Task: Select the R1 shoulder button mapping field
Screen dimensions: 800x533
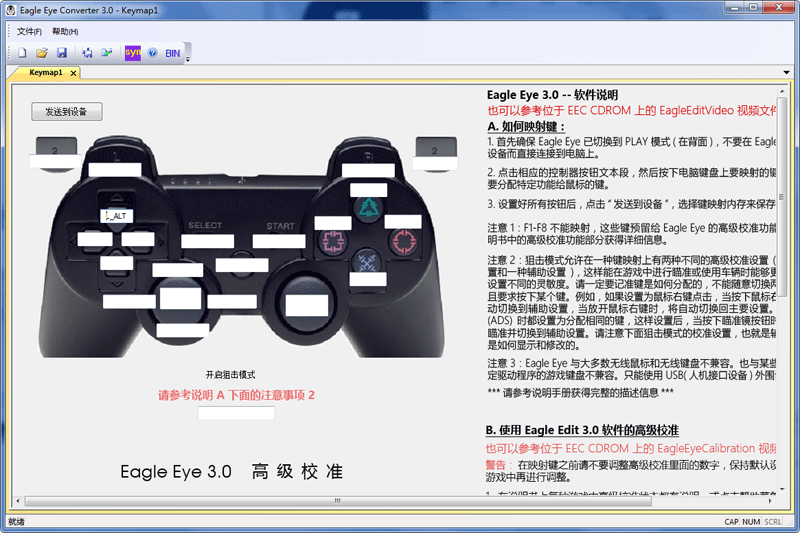Action: pyautogui.click(x=368, y=170)
